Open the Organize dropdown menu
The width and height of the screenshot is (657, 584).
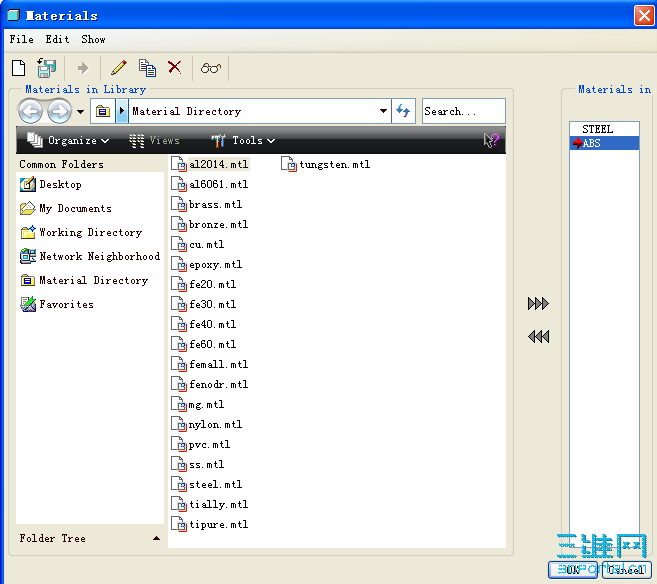(x=68, y=140)
